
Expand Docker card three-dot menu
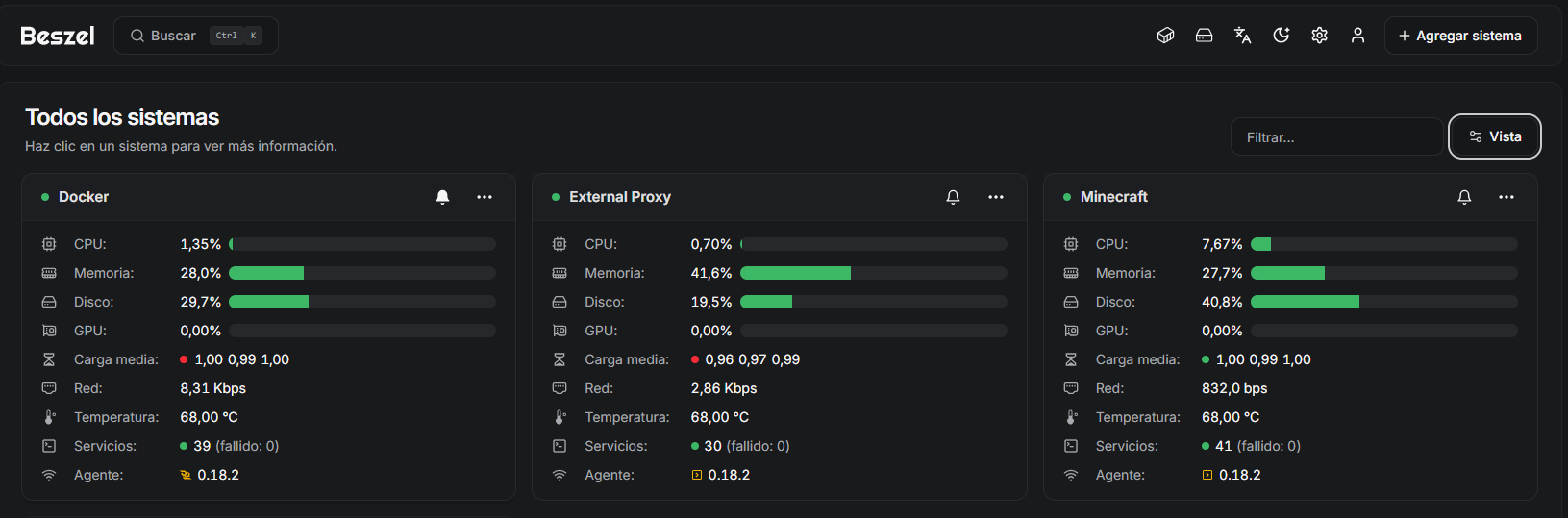pyautogui.click(x=485, y=197)
